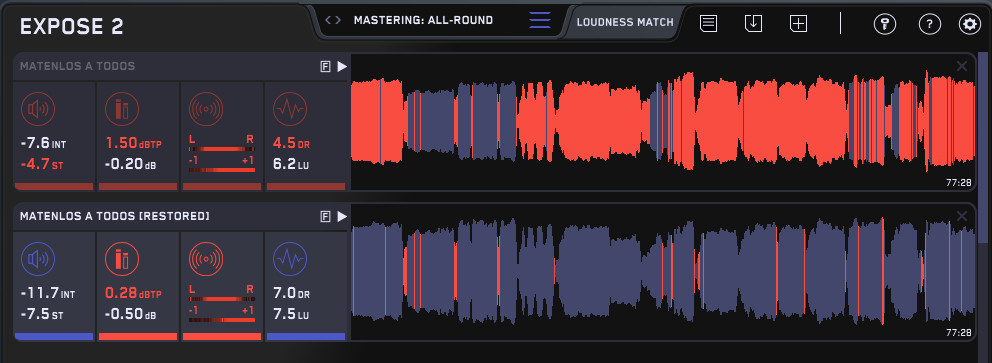
Task: Select the MASTERING: ALL-ROUND preset name
Action: coord(423,20)
